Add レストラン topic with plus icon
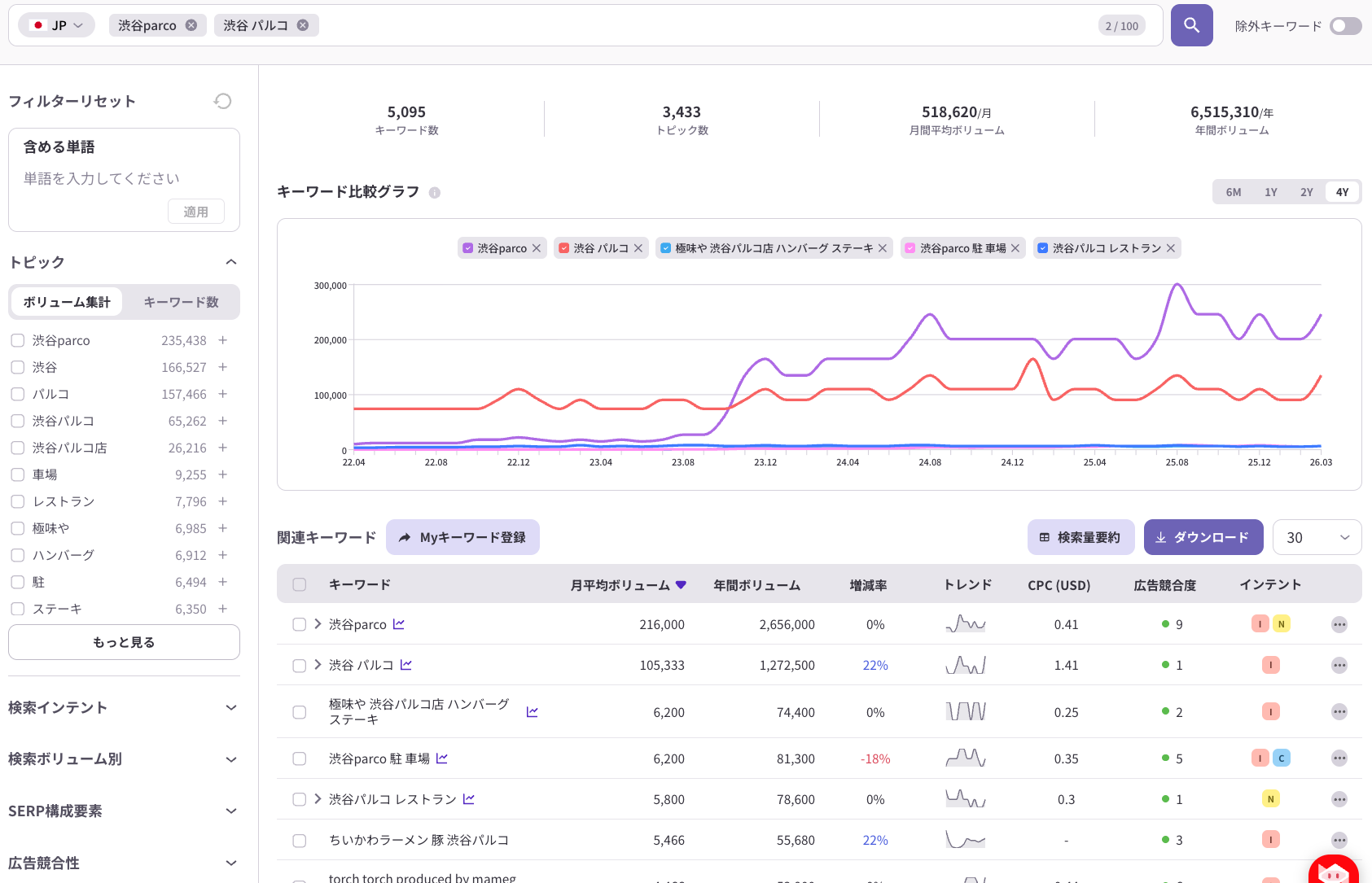This screenshot has height=883, width=1372. coord(222,501)
